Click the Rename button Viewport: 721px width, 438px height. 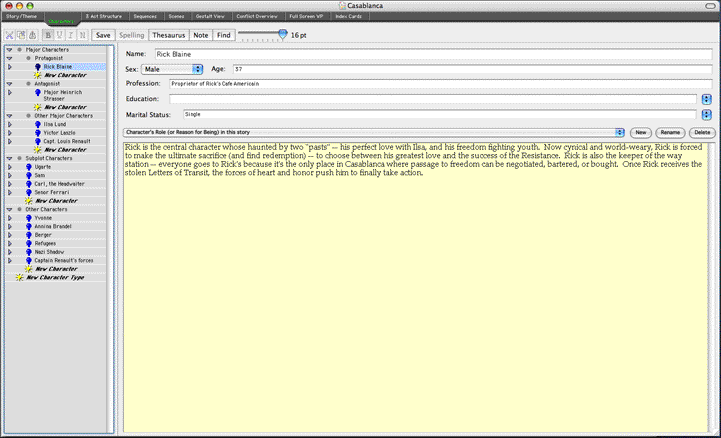670,132
